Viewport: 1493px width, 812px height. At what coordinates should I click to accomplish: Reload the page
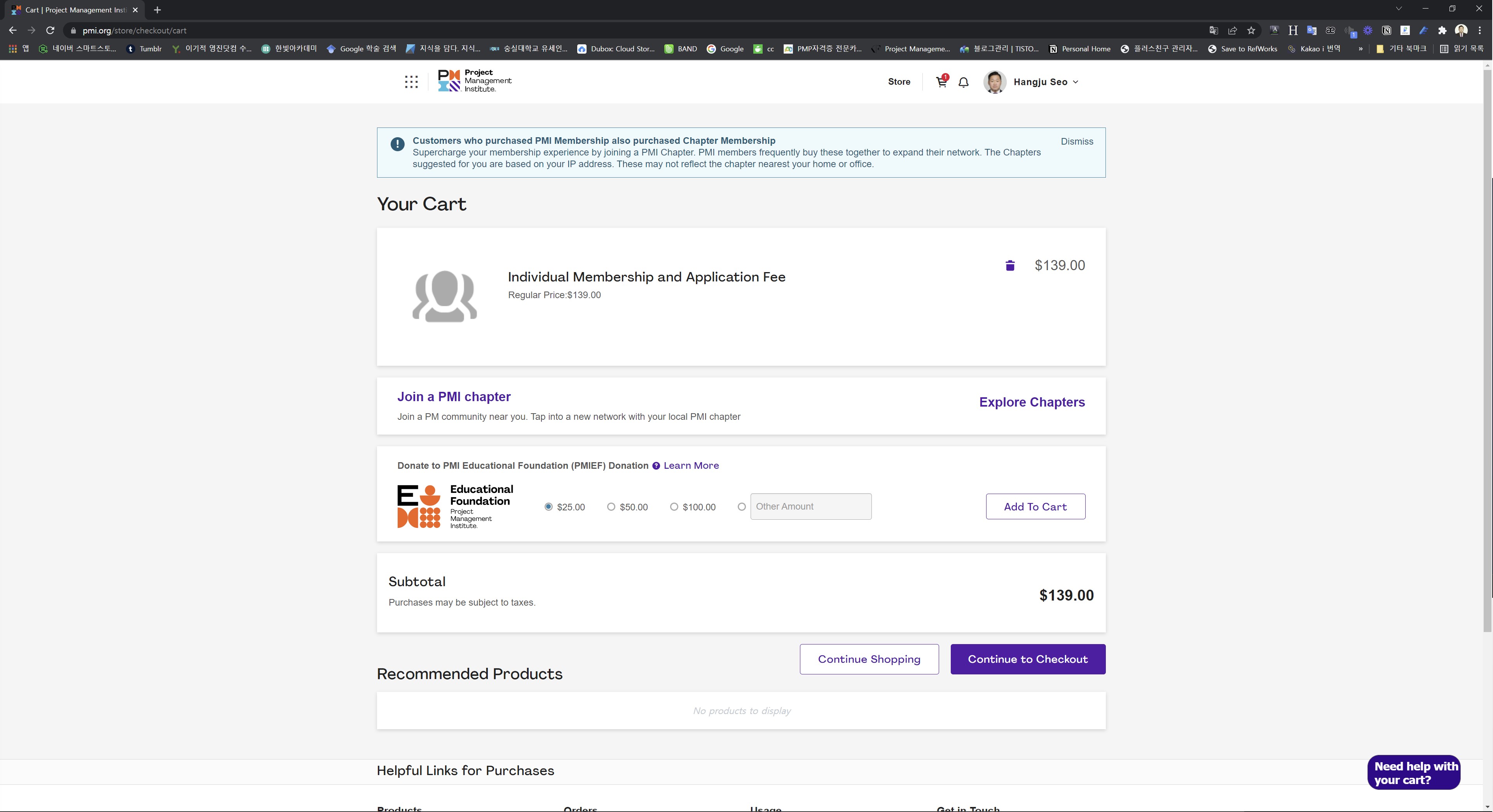[51, 30]
